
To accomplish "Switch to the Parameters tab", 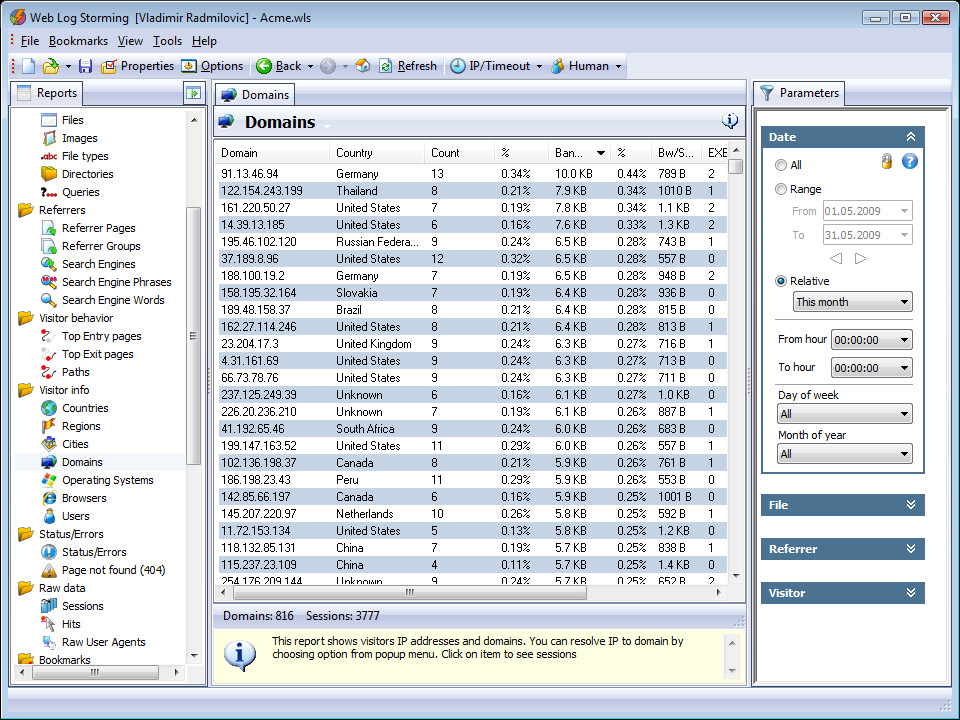I will tap(799, 93).
